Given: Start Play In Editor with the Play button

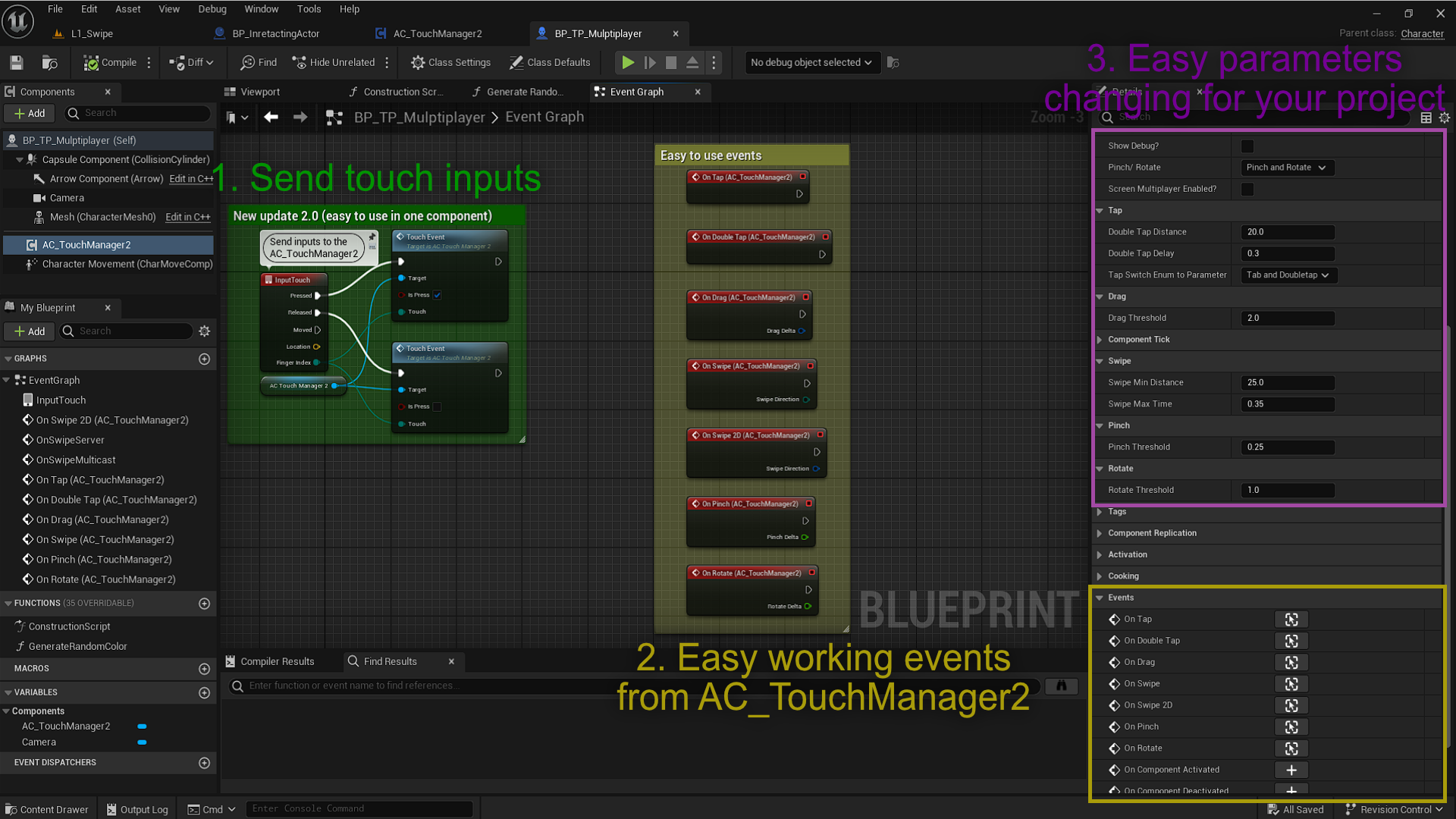Looking at the screenshot, I should pyautogui.click(x=627, y=62).
